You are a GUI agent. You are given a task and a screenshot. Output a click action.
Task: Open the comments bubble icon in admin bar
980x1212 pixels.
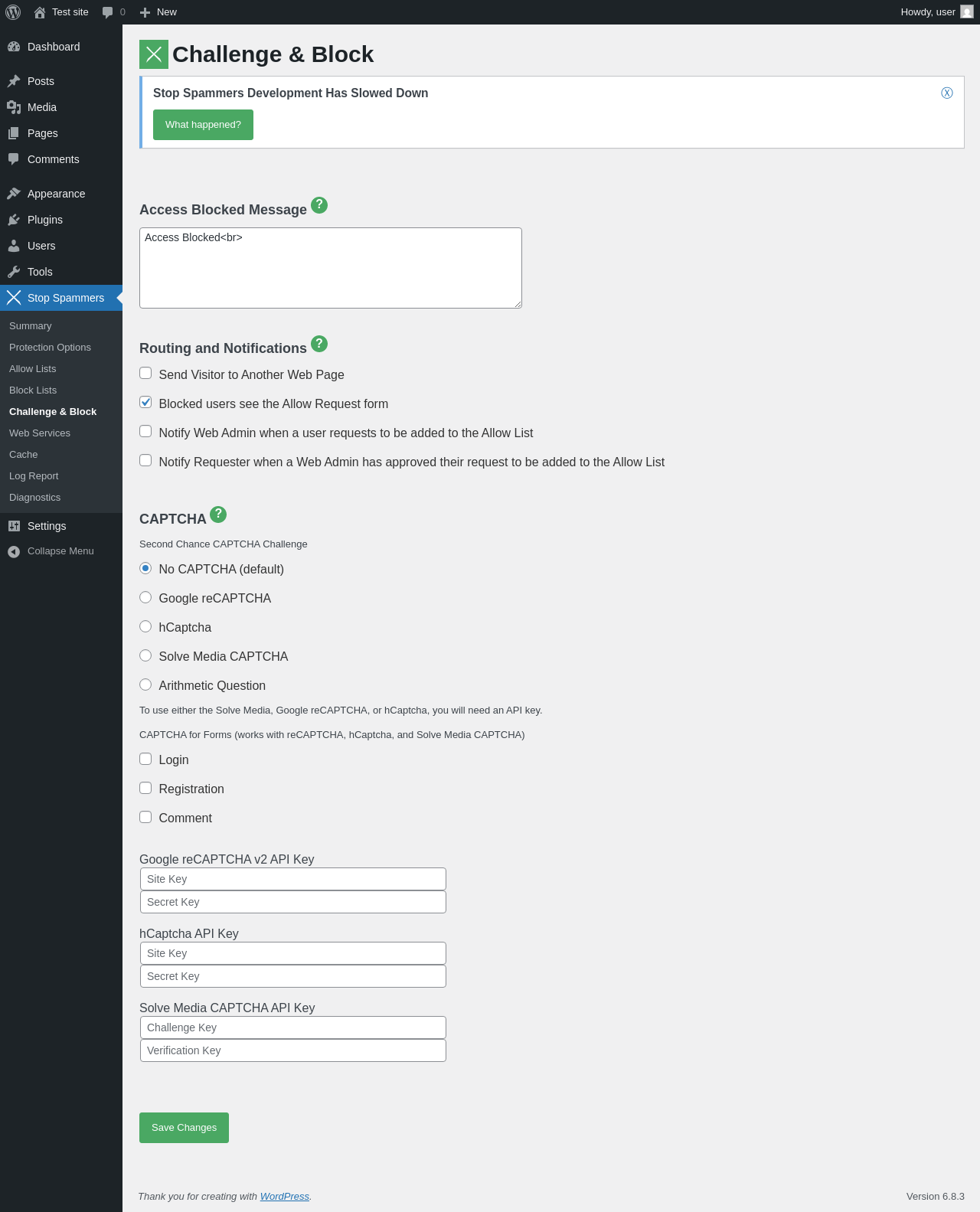pyautogui.click(x=108, y=12)
